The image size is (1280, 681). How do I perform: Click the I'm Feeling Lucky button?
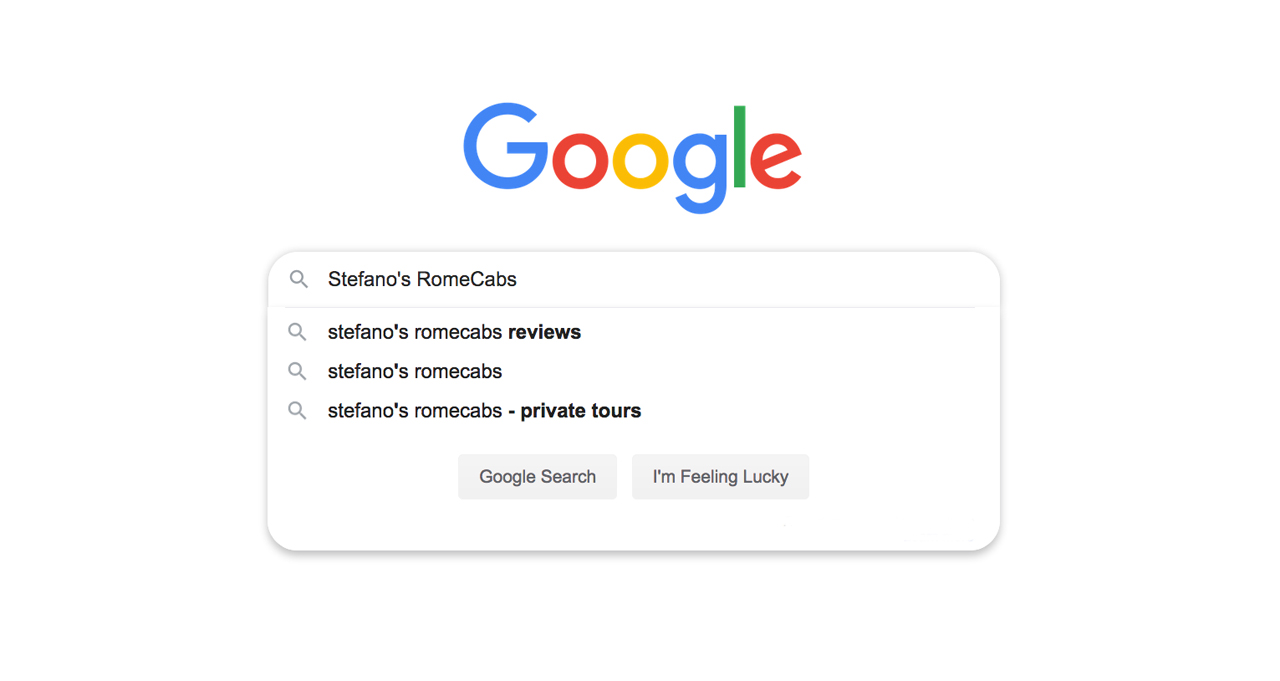[720, 477]
